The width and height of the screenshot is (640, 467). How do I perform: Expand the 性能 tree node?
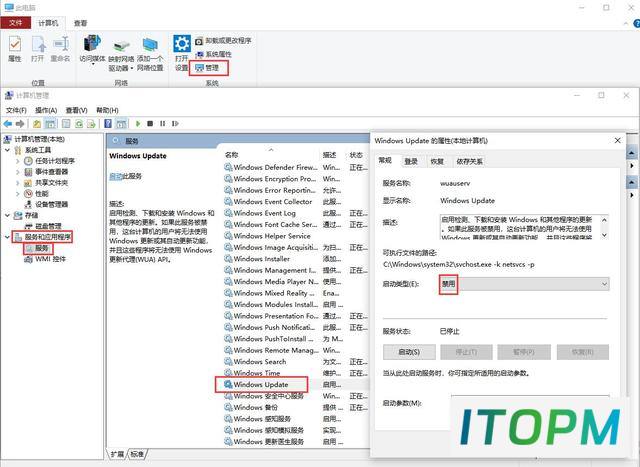18,194
